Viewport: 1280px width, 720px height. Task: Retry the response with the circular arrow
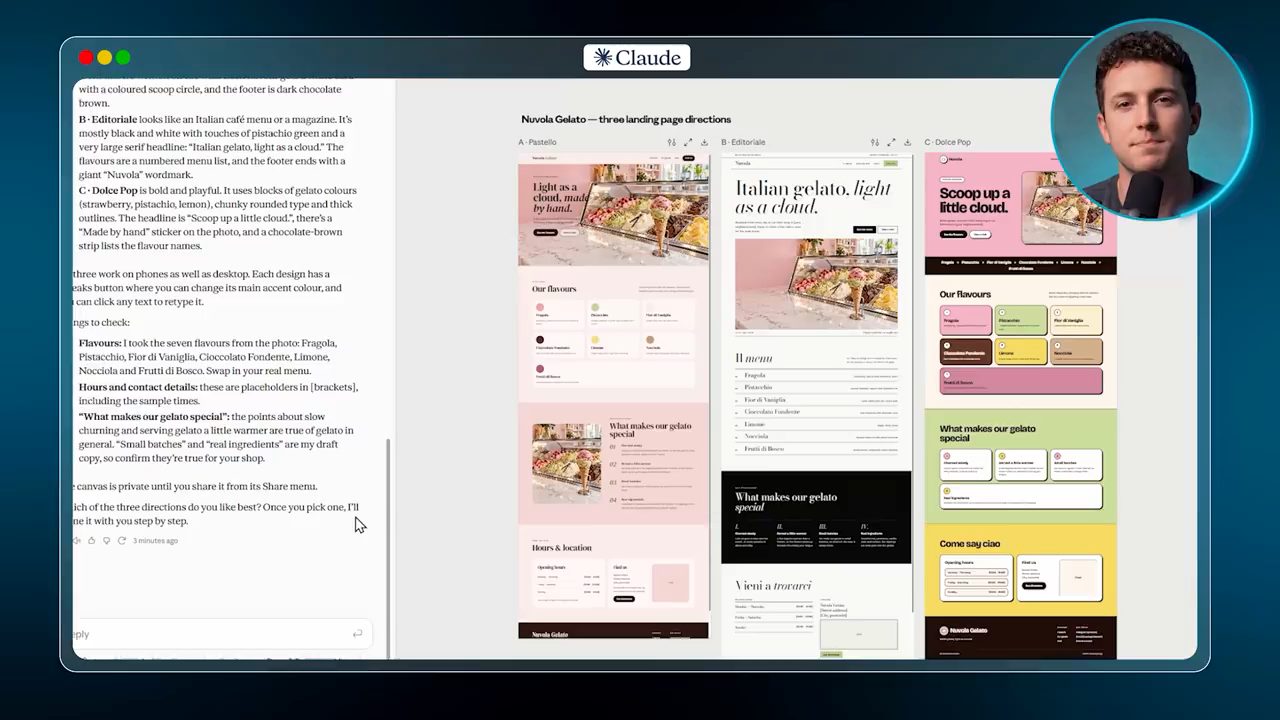(122, 541)
